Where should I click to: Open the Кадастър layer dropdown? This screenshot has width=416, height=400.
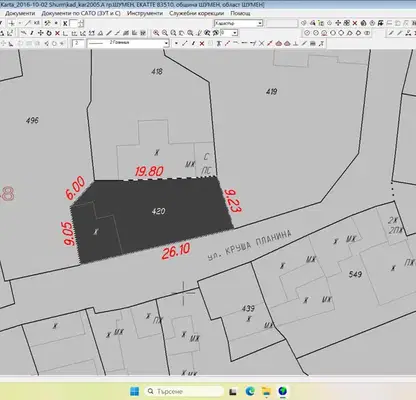(238, 23)
